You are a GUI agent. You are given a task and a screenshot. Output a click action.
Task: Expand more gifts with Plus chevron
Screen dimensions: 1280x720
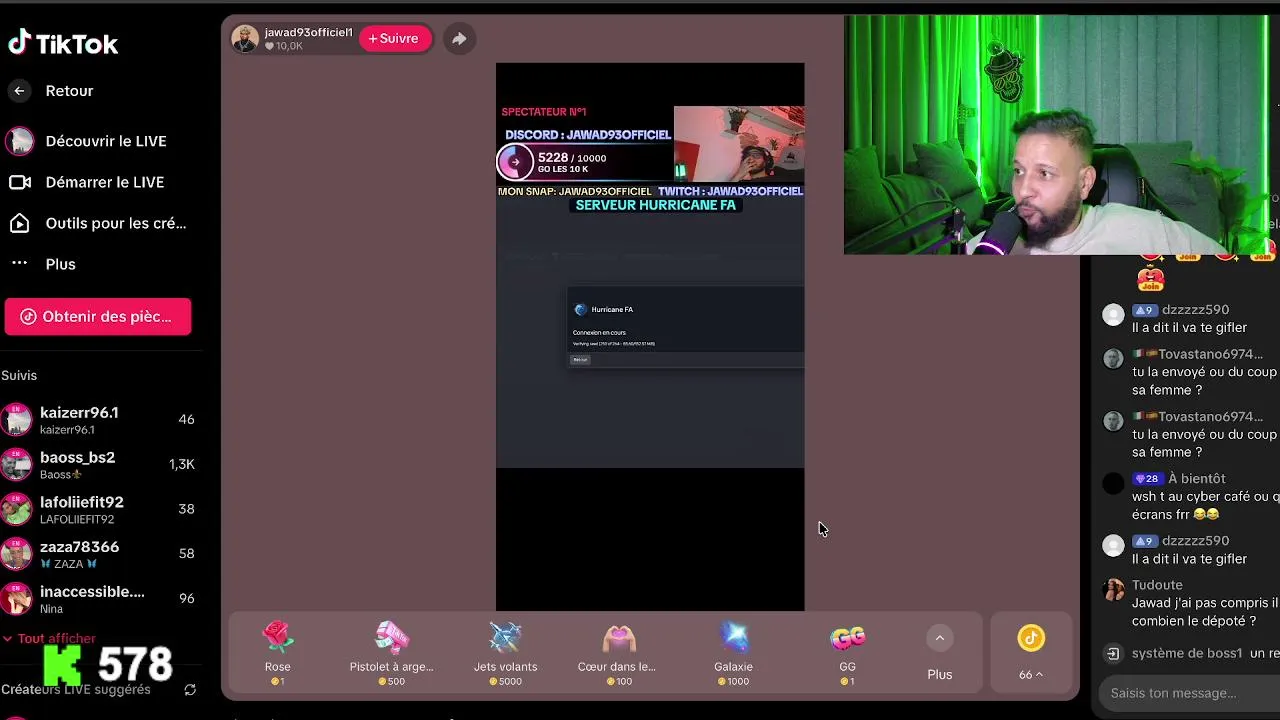939,638
